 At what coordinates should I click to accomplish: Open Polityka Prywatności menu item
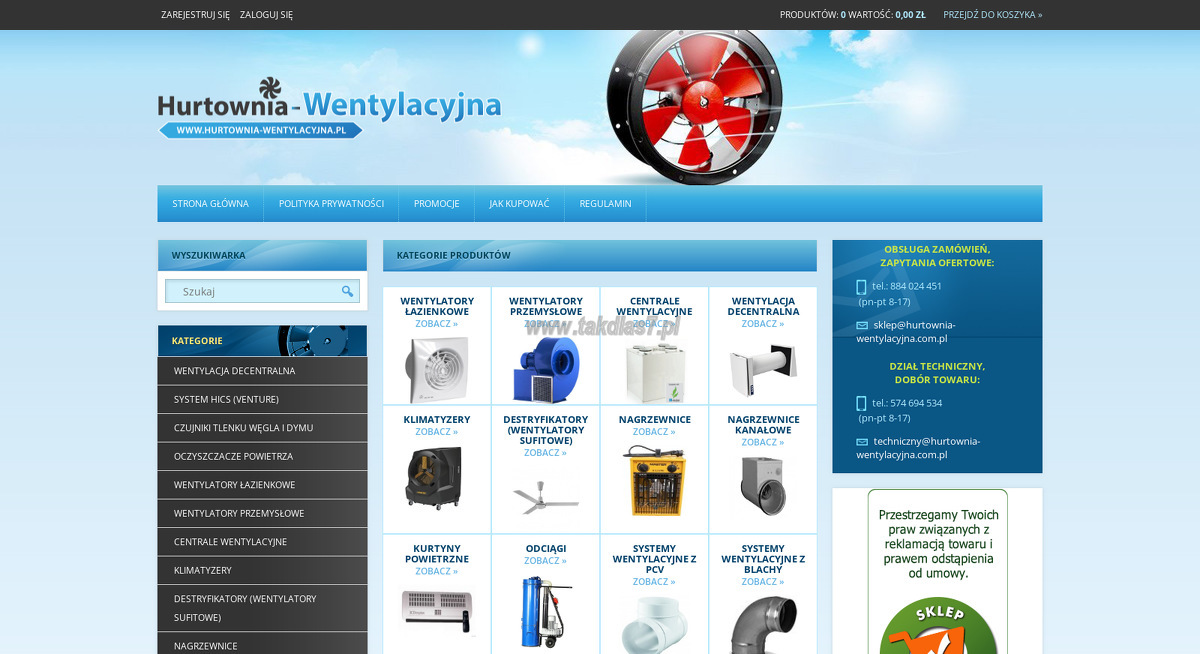pyautogui.click(x=331, y=204)
